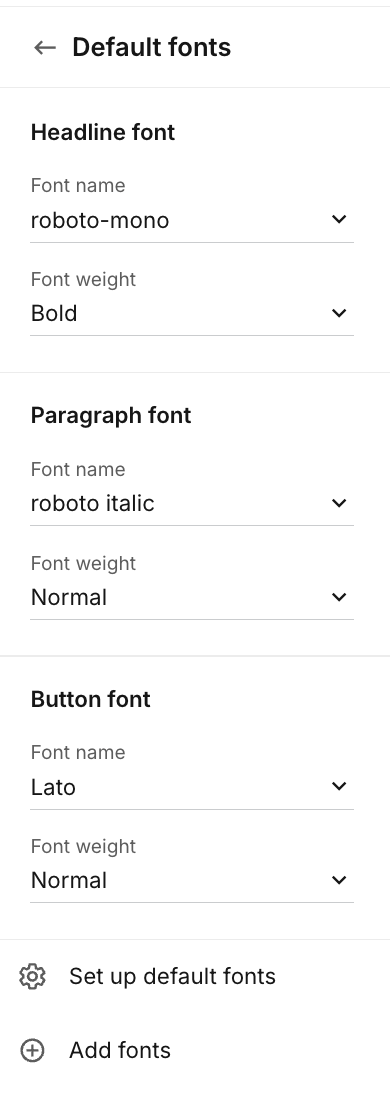Click the Default fonts panel title
This screenshot has height=1120, width=390.
click(151, 47)
